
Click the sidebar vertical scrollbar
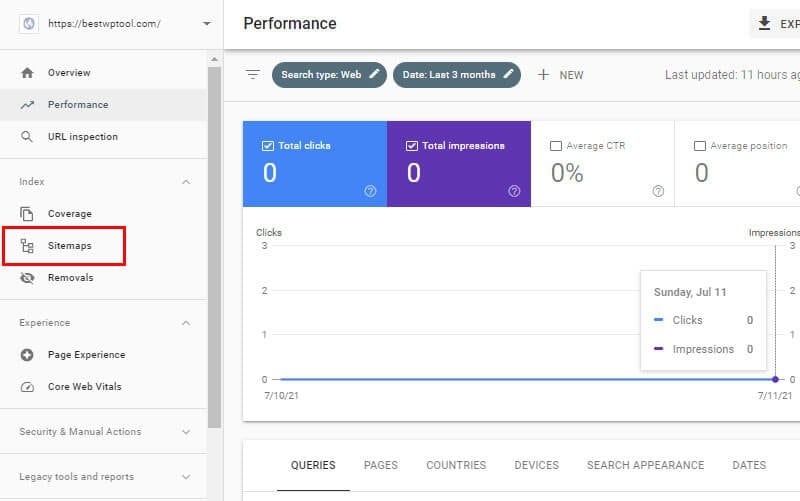point(214,247)
